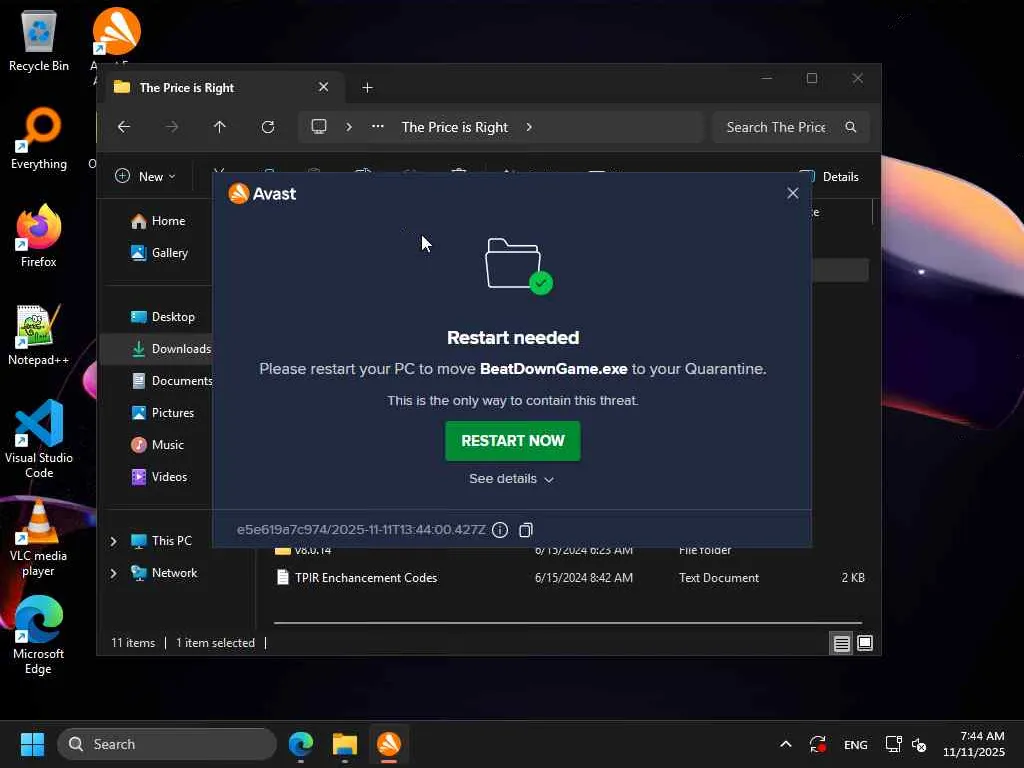The width and height of the screenshot is (1024, 768).
Task: Open Downloads in the navigation pane
Action: (x=170, y=349)
